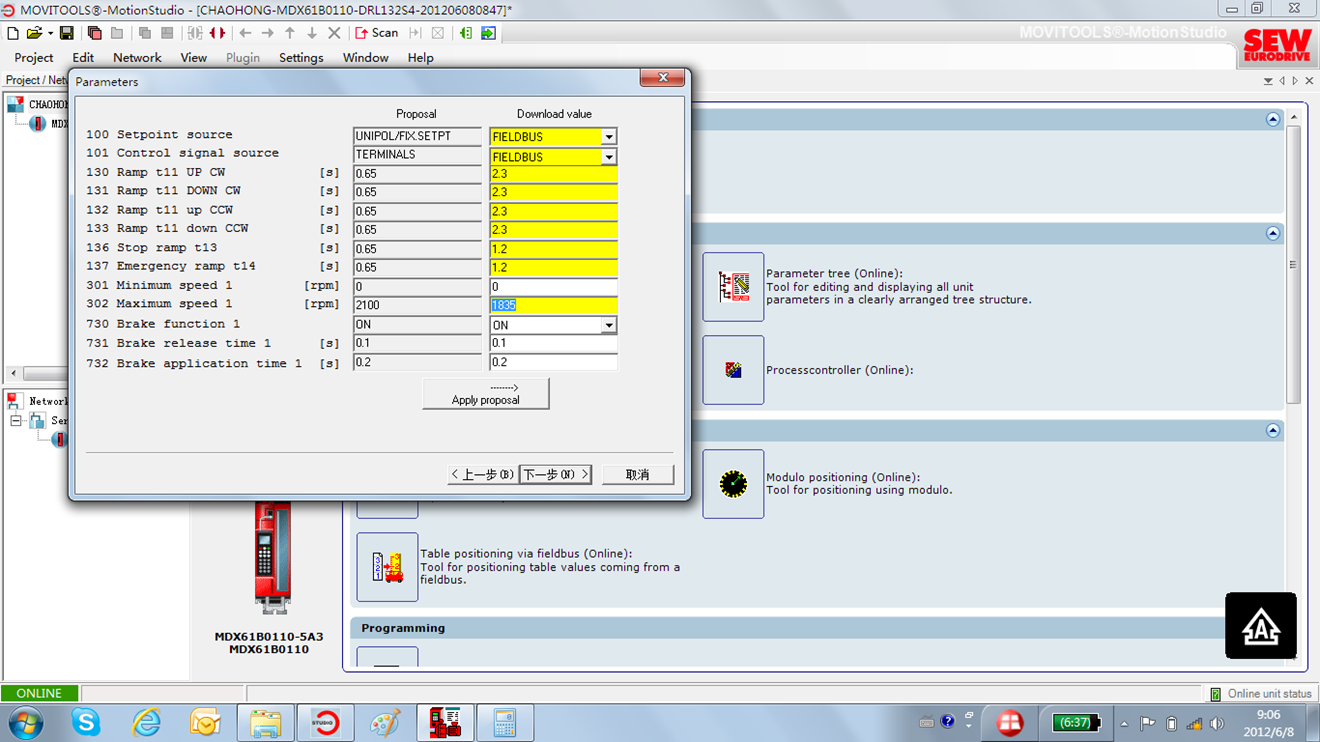Viewport: 1320px width, 742px height.
Task: Launch the Processcontroller tool icon
Action: (733, 370)
